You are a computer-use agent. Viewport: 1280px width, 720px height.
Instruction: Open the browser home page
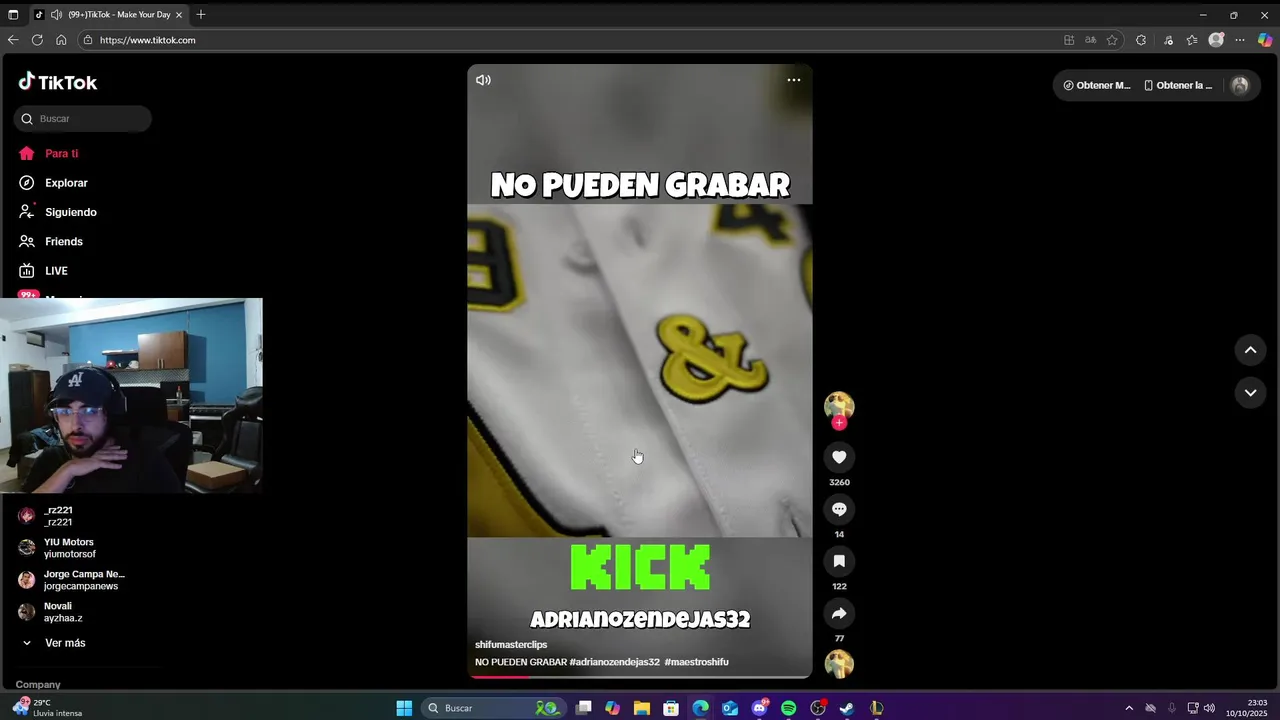pos(61,40)
